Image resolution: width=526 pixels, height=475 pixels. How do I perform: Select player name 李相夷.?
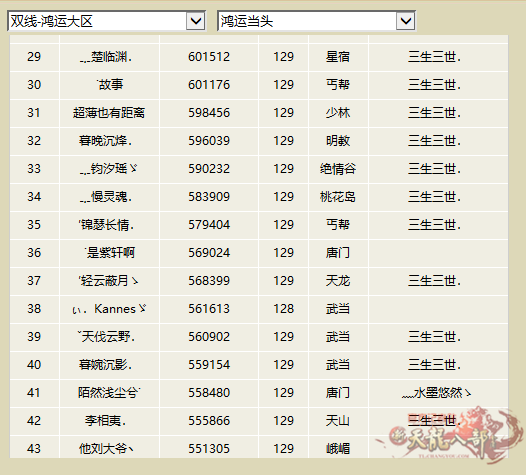tap(106, 421)
